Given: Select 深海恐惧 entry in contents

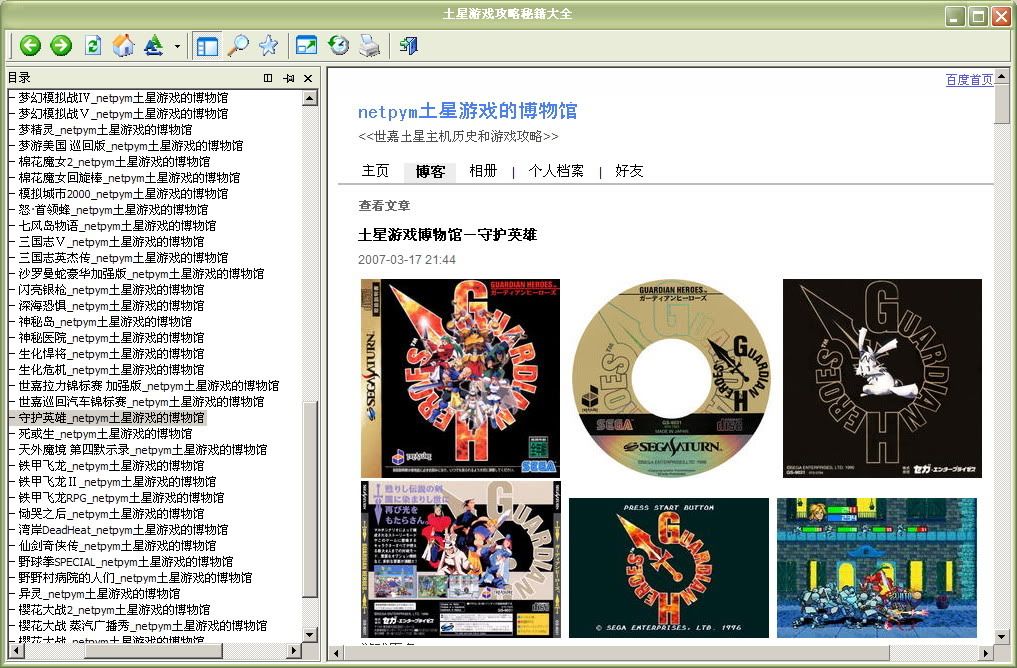Looking at the screenshot, I should pyautogui.click(x=111, y=305).
